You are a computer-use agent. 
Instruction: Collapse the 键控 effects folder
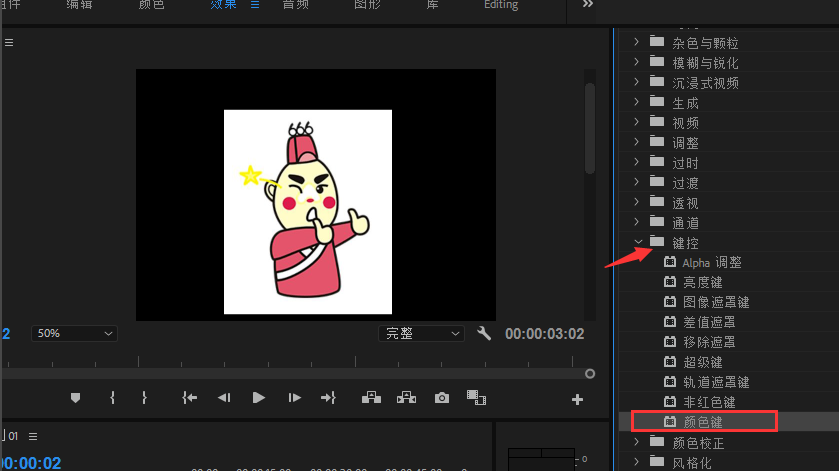[x=637, y=242]
